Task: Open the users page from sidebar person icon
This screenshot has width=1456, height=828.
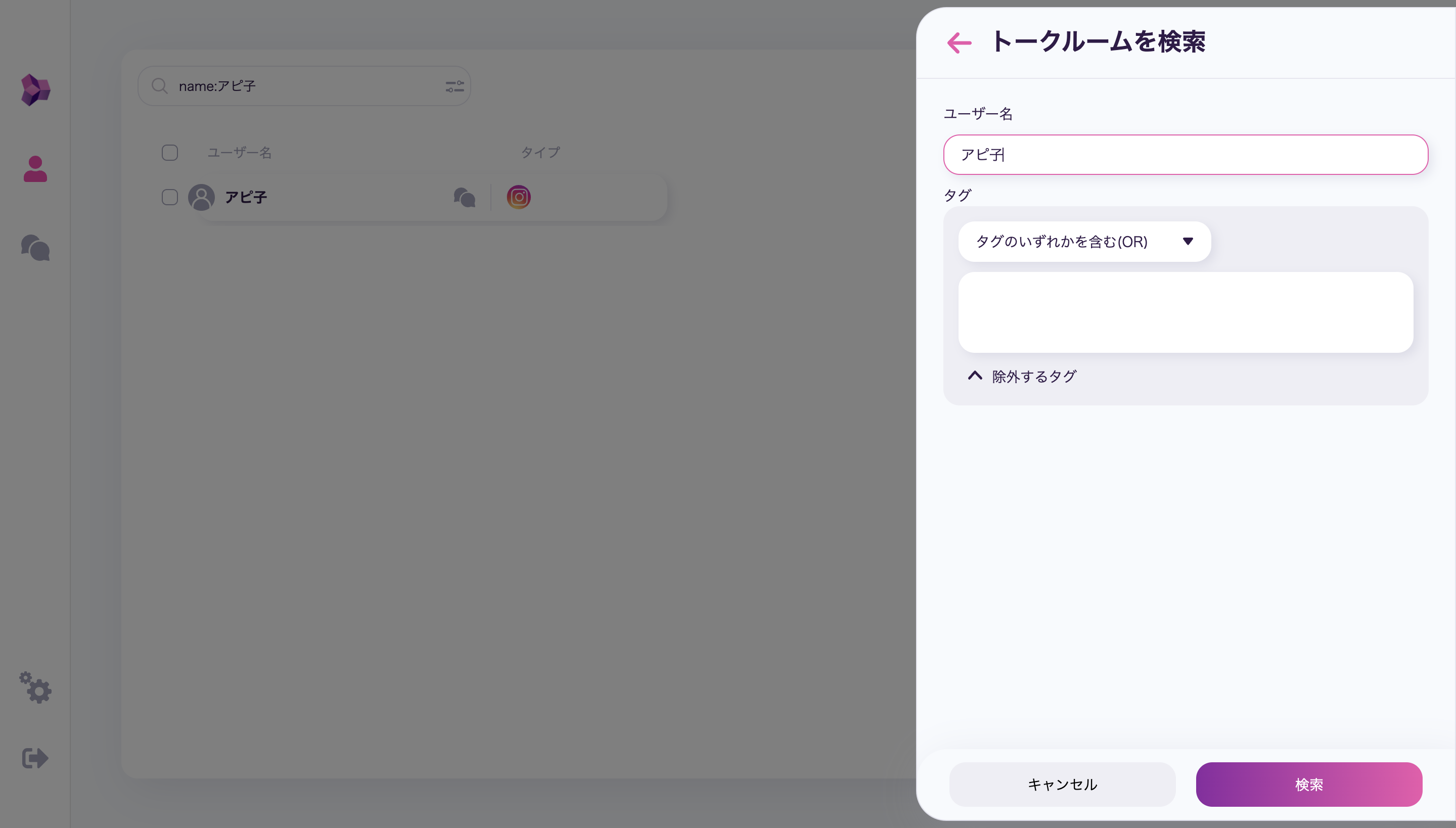Action: (x=35, y=169)
